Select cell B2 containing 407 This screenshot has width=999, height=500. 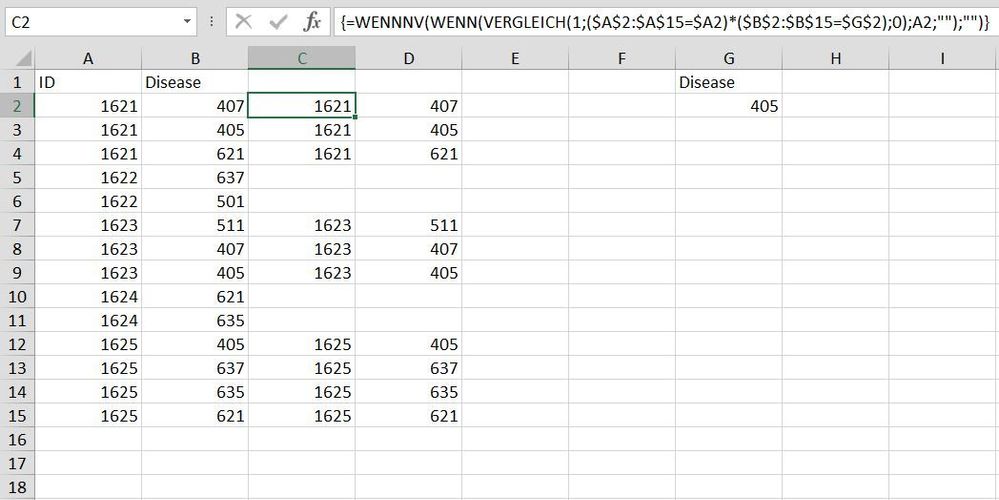(x=195, y=106)
